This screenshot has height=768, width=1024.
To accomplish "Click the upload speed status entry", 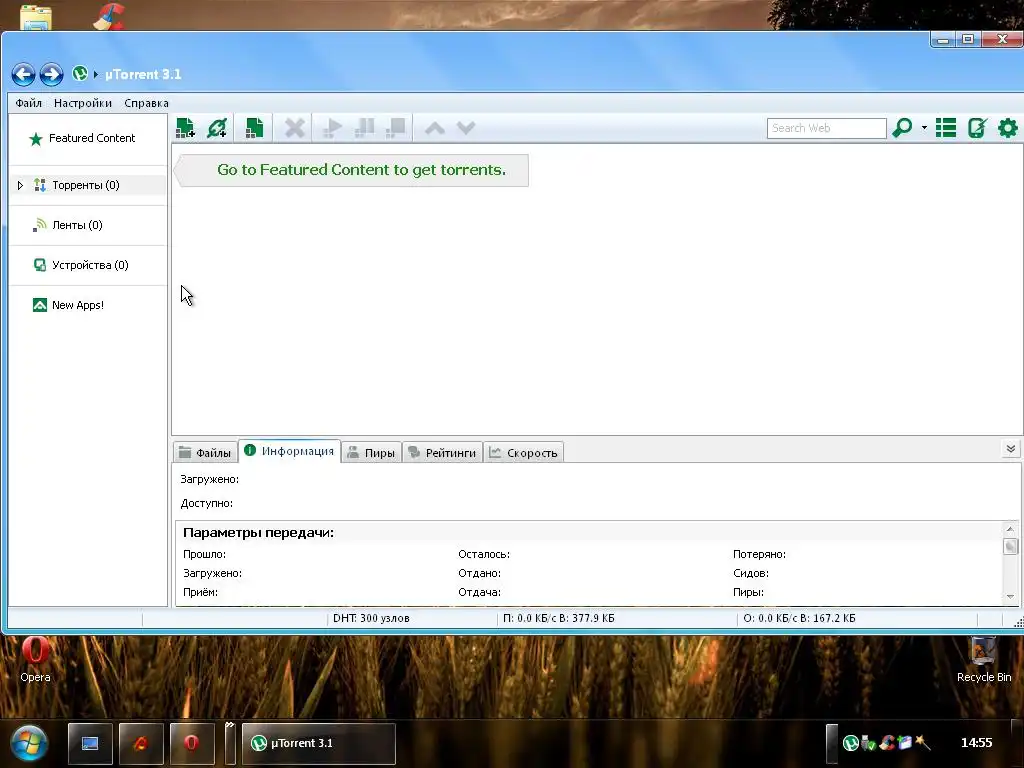I will 799,618.
